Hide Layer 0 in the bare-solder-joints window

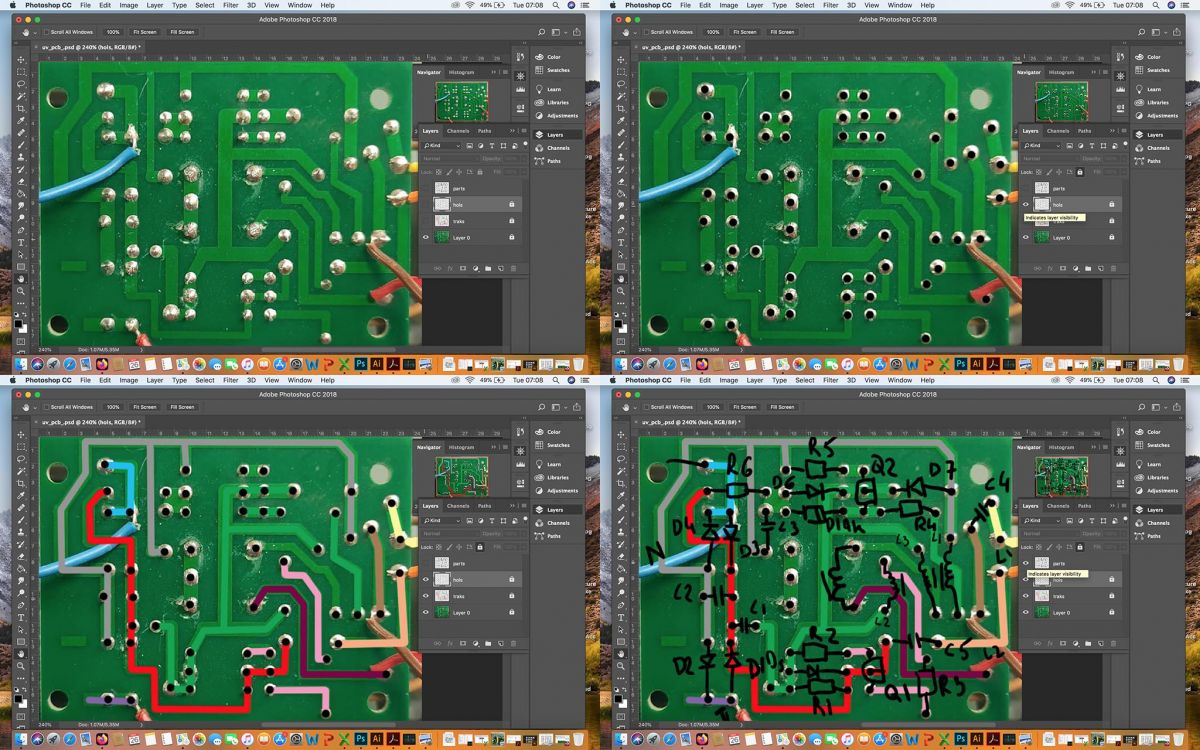pos(425,238)
